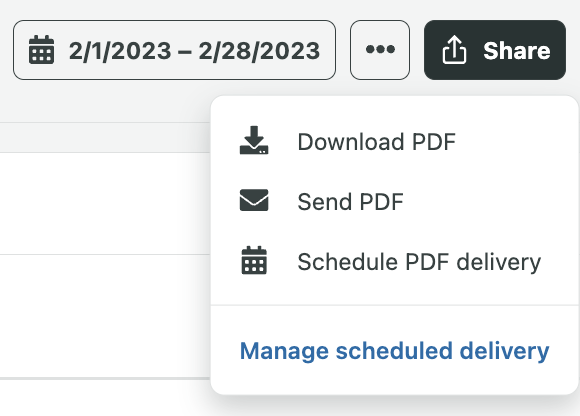Click the calendar icon in the date range button
Viewport: 580px width, 416px height.
(41, 50)
